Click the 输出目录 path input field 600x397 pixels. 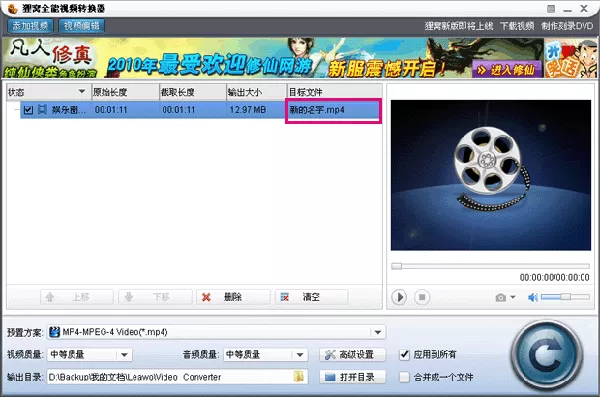tap(178, 377)
